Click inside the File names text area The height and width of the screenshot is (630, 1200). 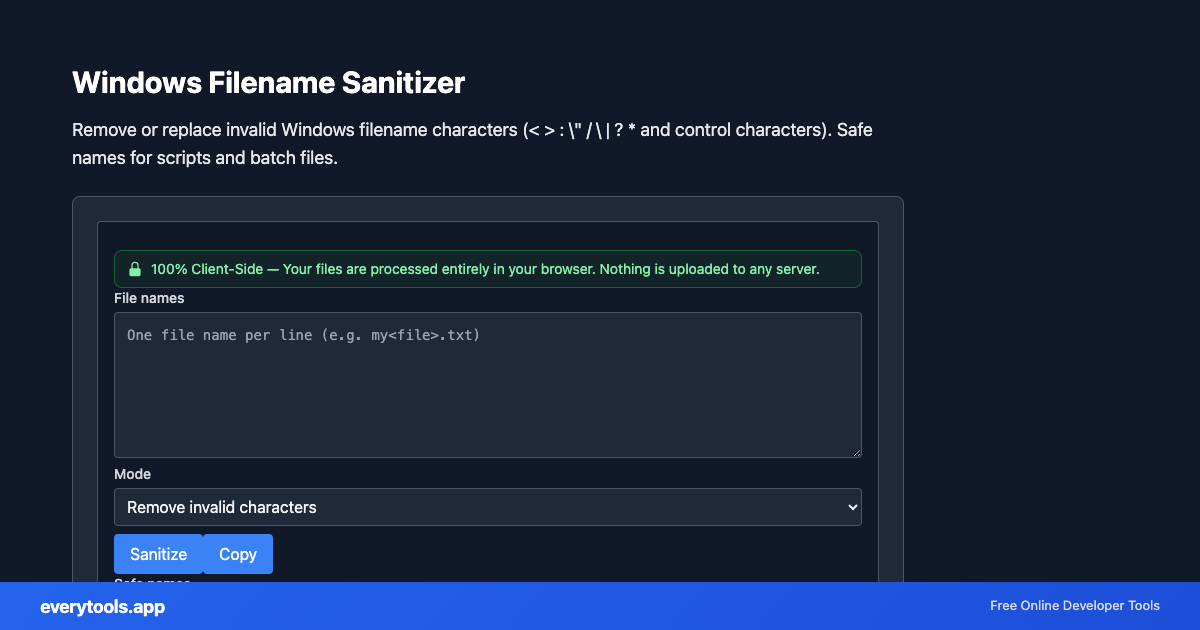click(488, 385)
